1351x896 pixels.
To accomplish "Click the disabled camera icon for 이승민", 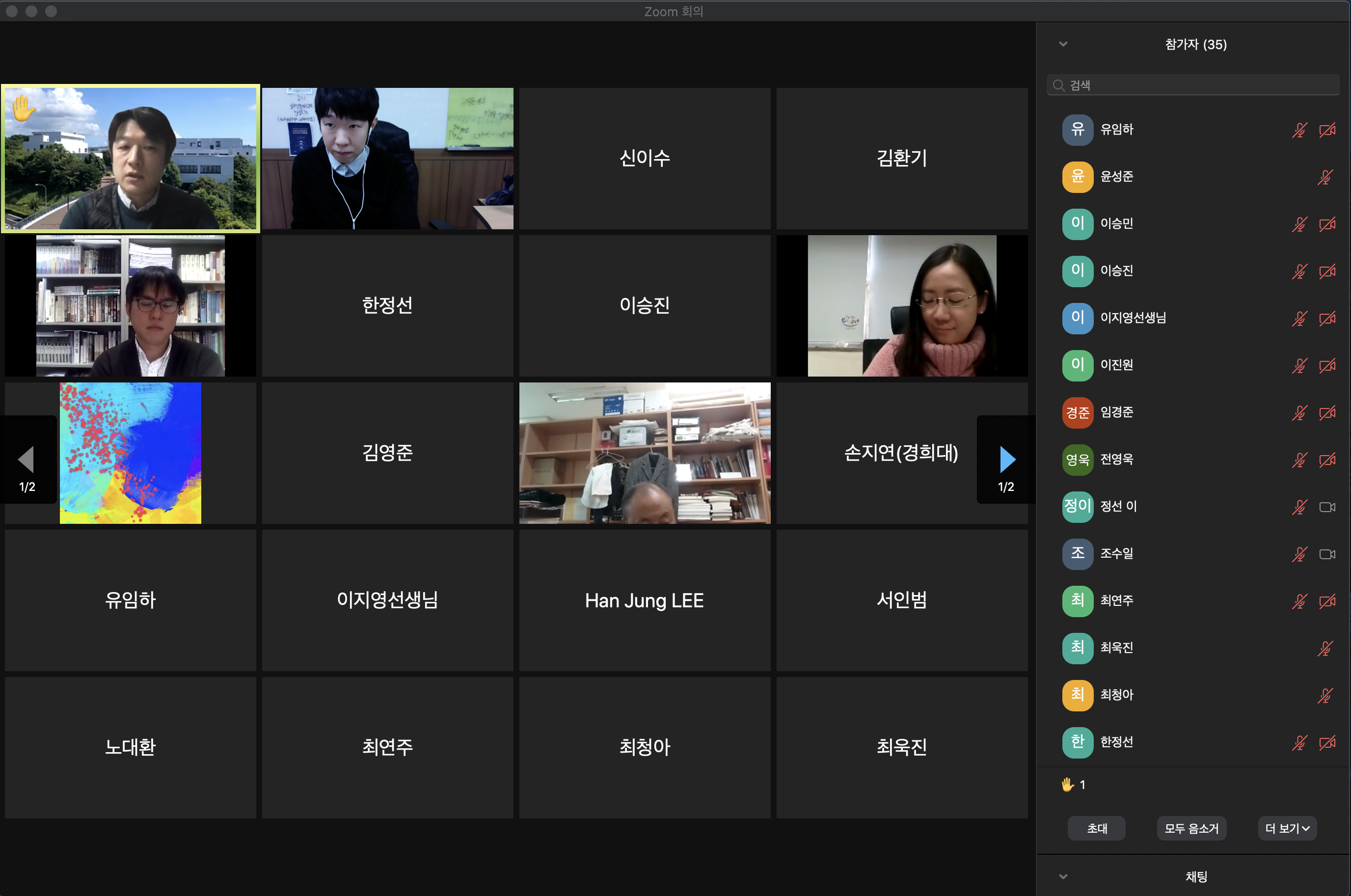I will click(1327, 224).
